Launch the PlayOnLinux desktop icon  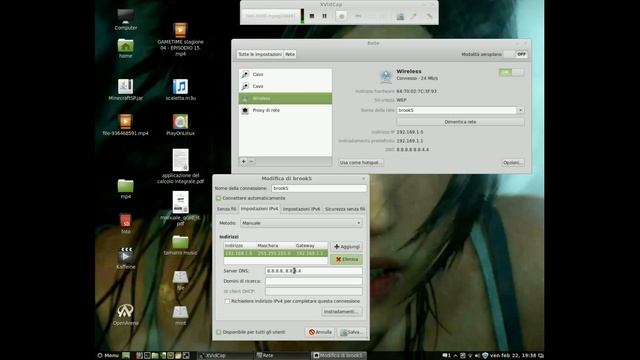pyautogui.click(x=180, y=124)
